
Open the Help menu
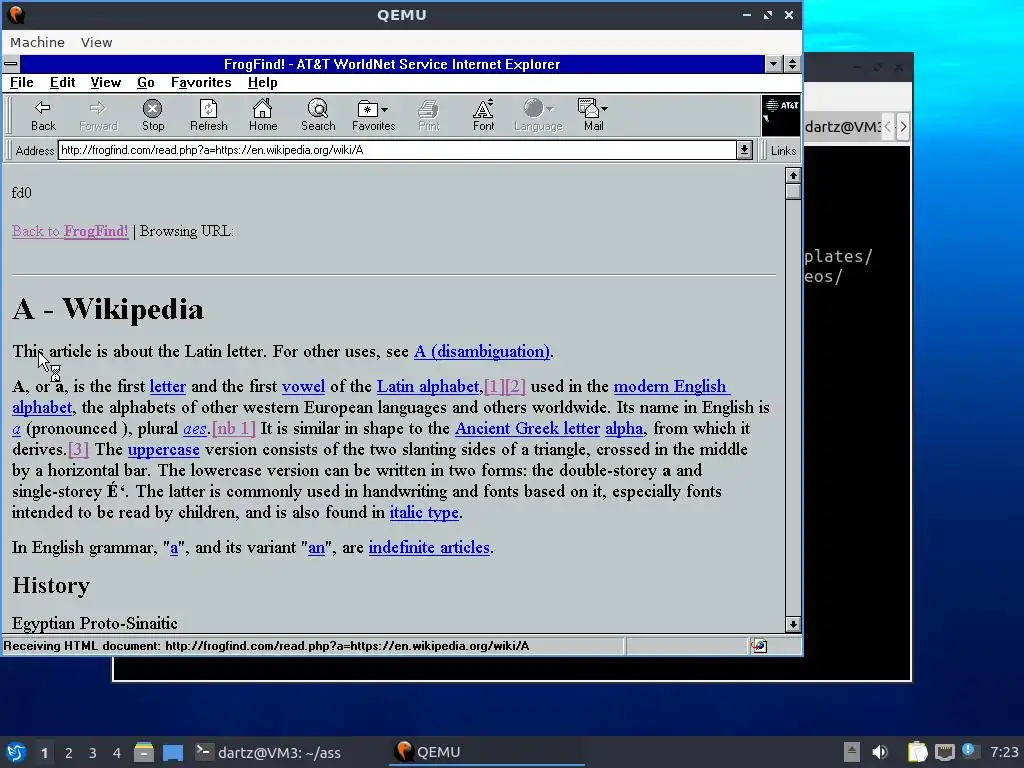(x=263, y=82)
